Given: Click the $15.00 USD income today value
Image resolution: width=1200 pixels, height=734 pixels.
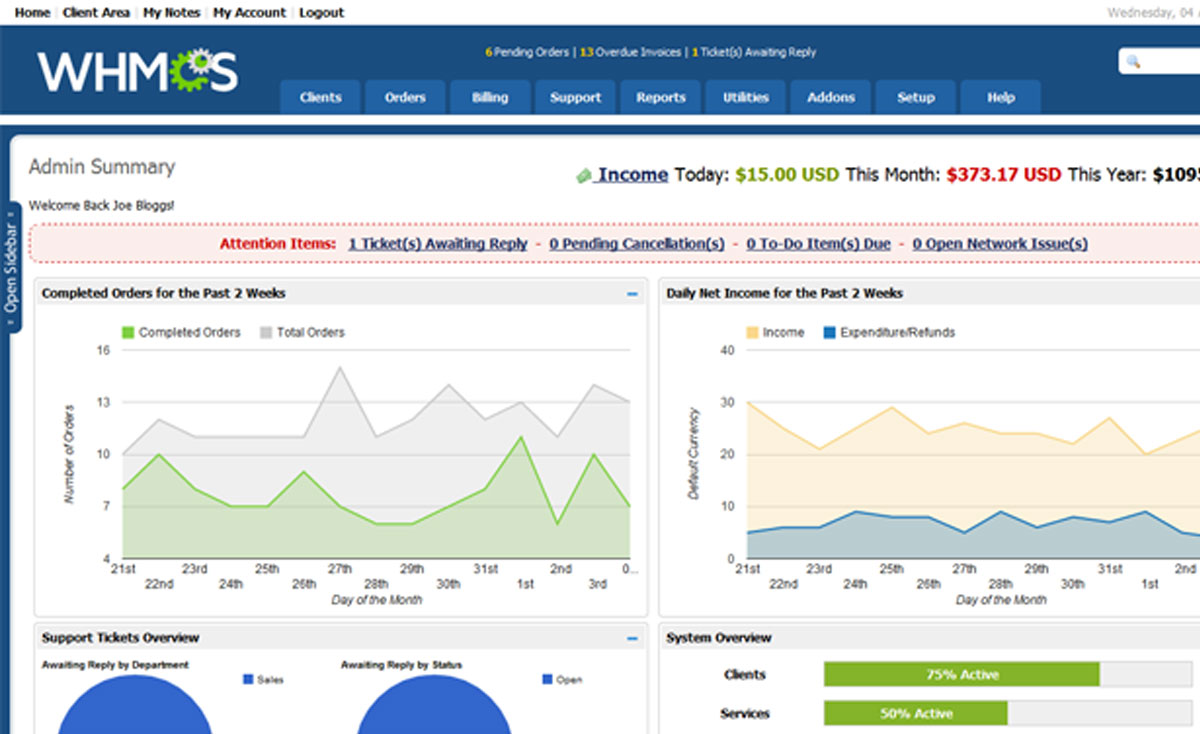Looking at the screenshot, I should 788,175.
